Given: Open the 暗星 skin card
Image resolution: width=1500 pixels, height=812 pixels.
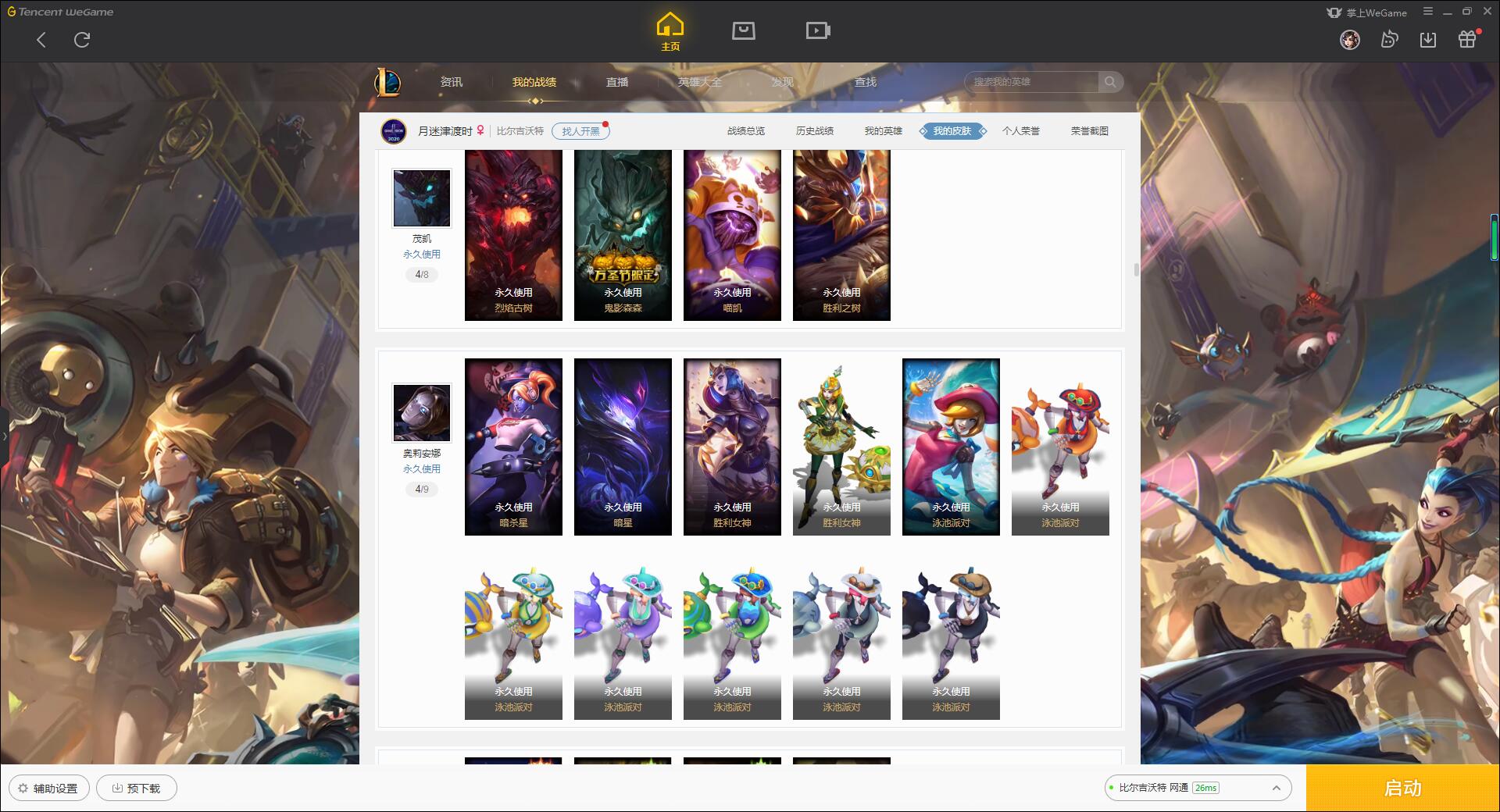Looking at the screenshot, I should [623, 447].
